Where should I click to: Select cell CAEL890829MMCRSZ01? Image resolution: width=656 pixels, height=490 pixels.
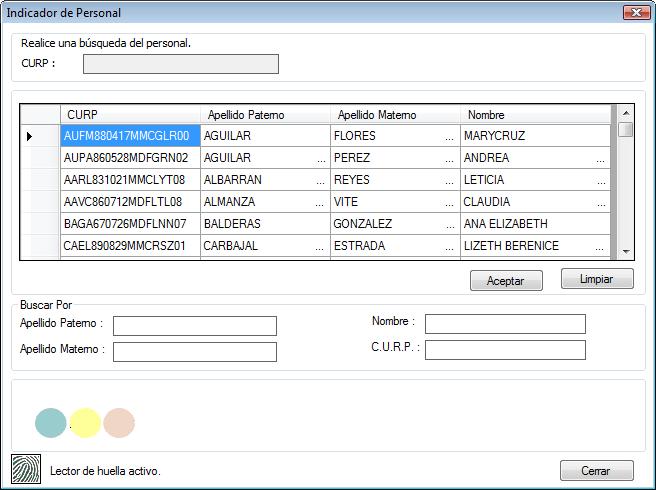[131, 246]
